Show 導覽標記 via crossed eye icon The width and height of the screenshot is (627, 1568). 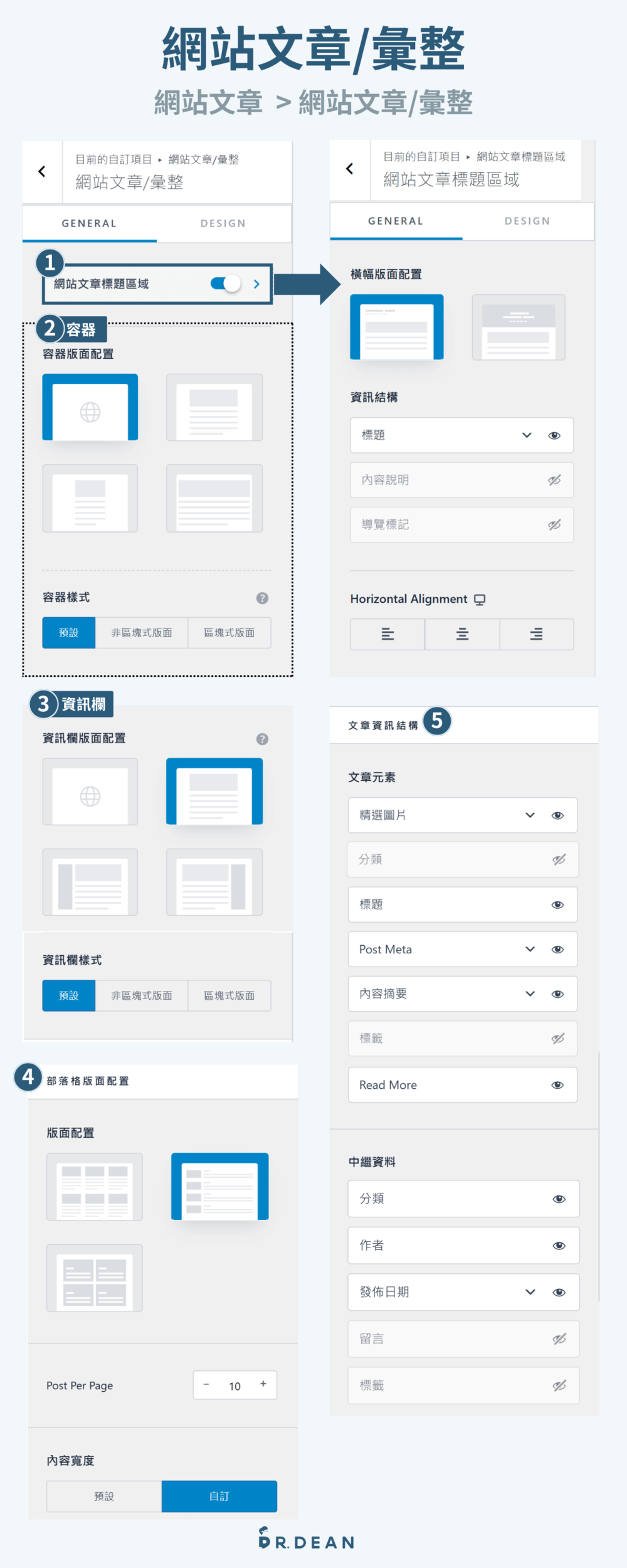(x=554, y=525)
